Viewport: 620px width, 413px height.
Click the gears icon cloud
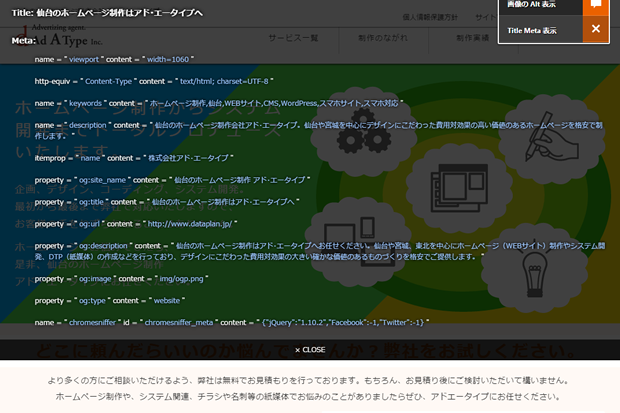(363, 132)
